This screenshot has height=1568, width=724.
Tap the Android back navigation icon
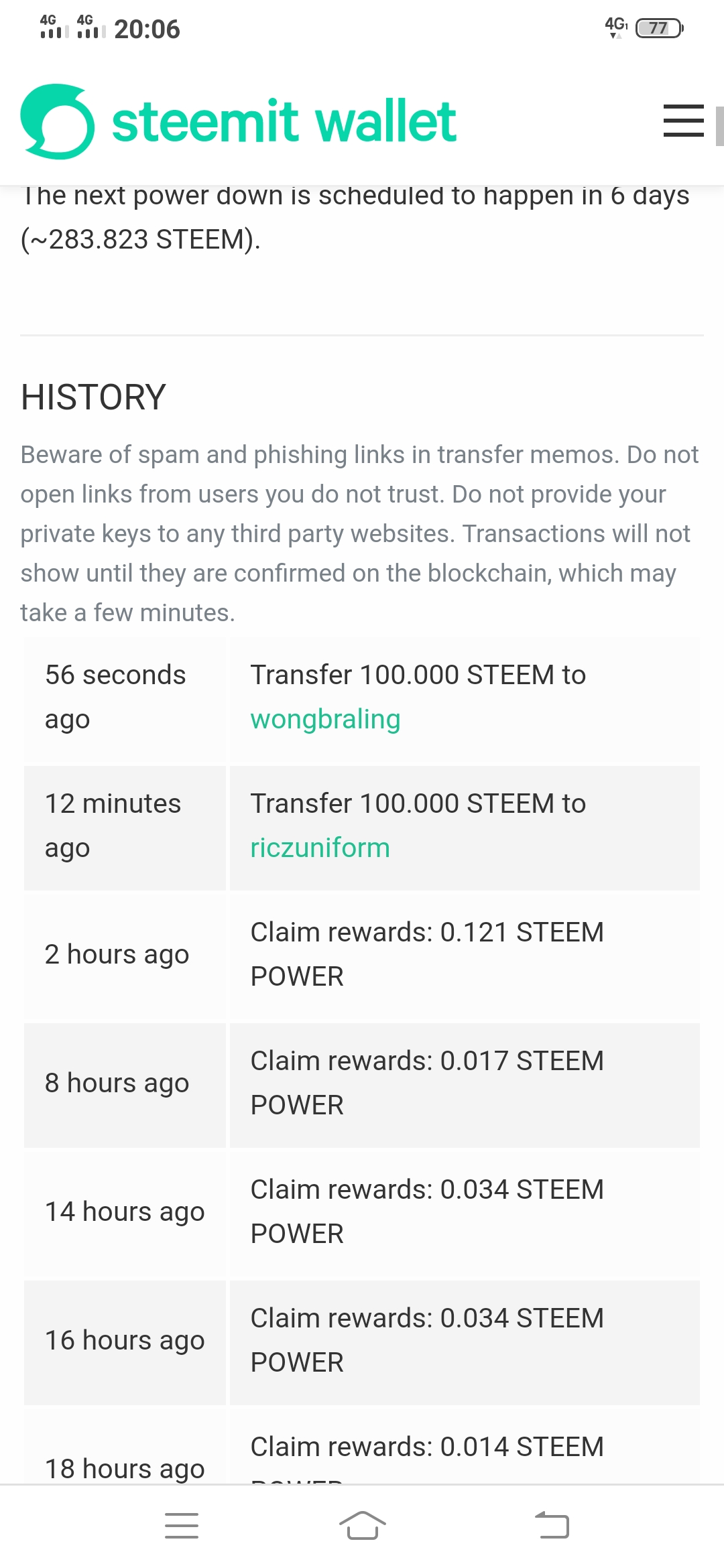[x=552, y=1526]
